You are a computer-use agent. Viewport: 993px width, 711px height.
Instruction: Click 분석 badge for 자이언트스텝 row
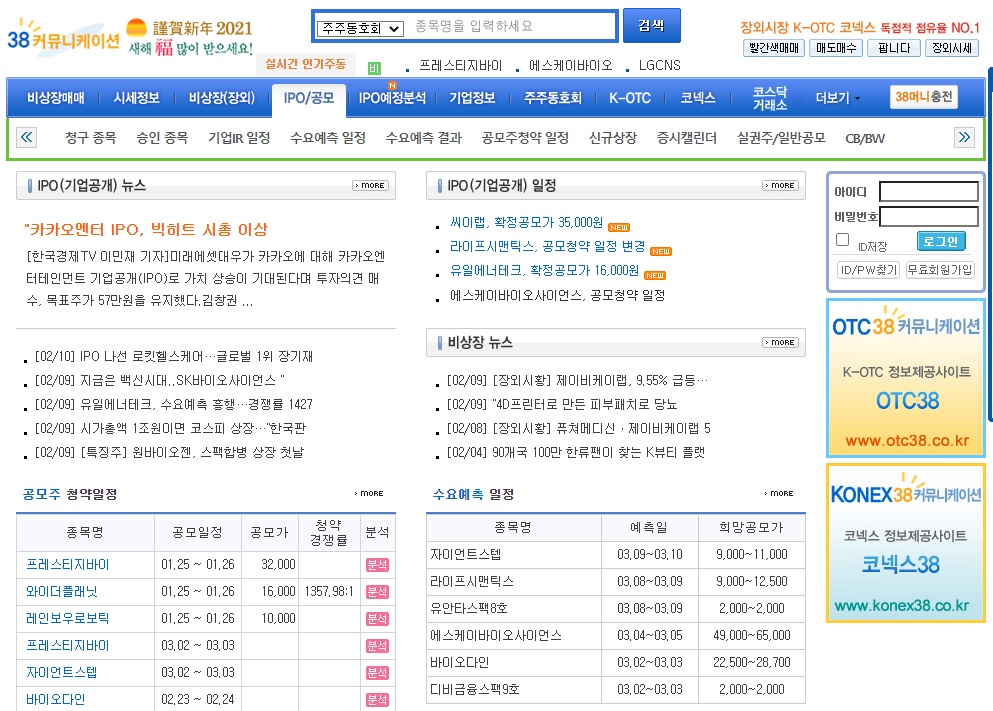[377, 672]
